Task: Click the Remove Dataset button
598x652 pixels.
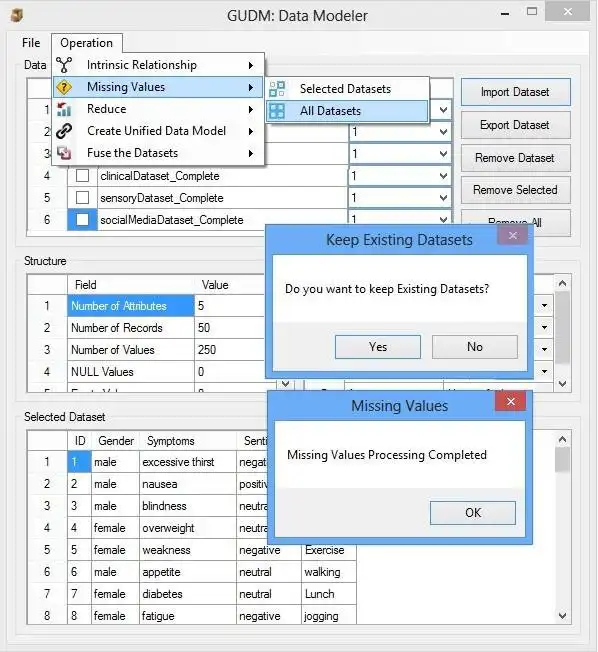Action: tap(516, 158)
